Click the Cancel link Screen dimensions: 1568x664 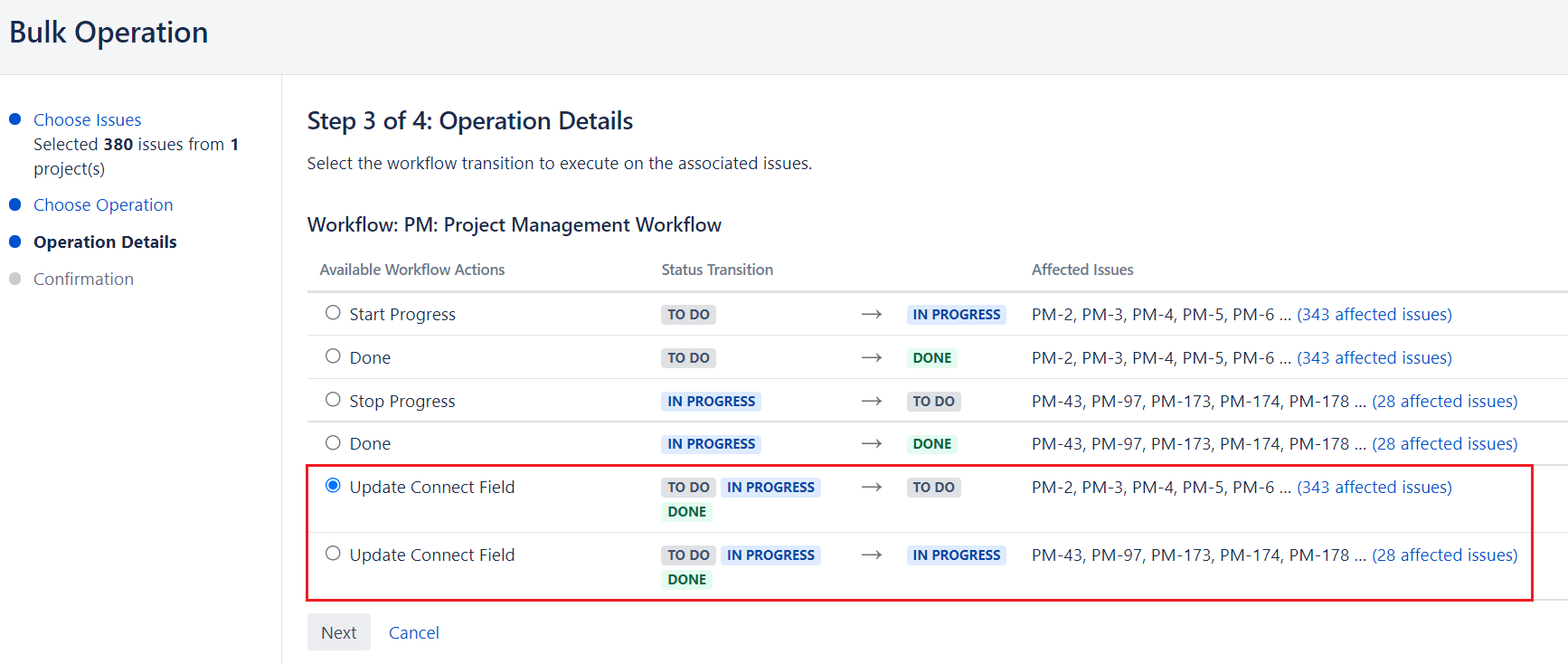(x=413, y=632)
